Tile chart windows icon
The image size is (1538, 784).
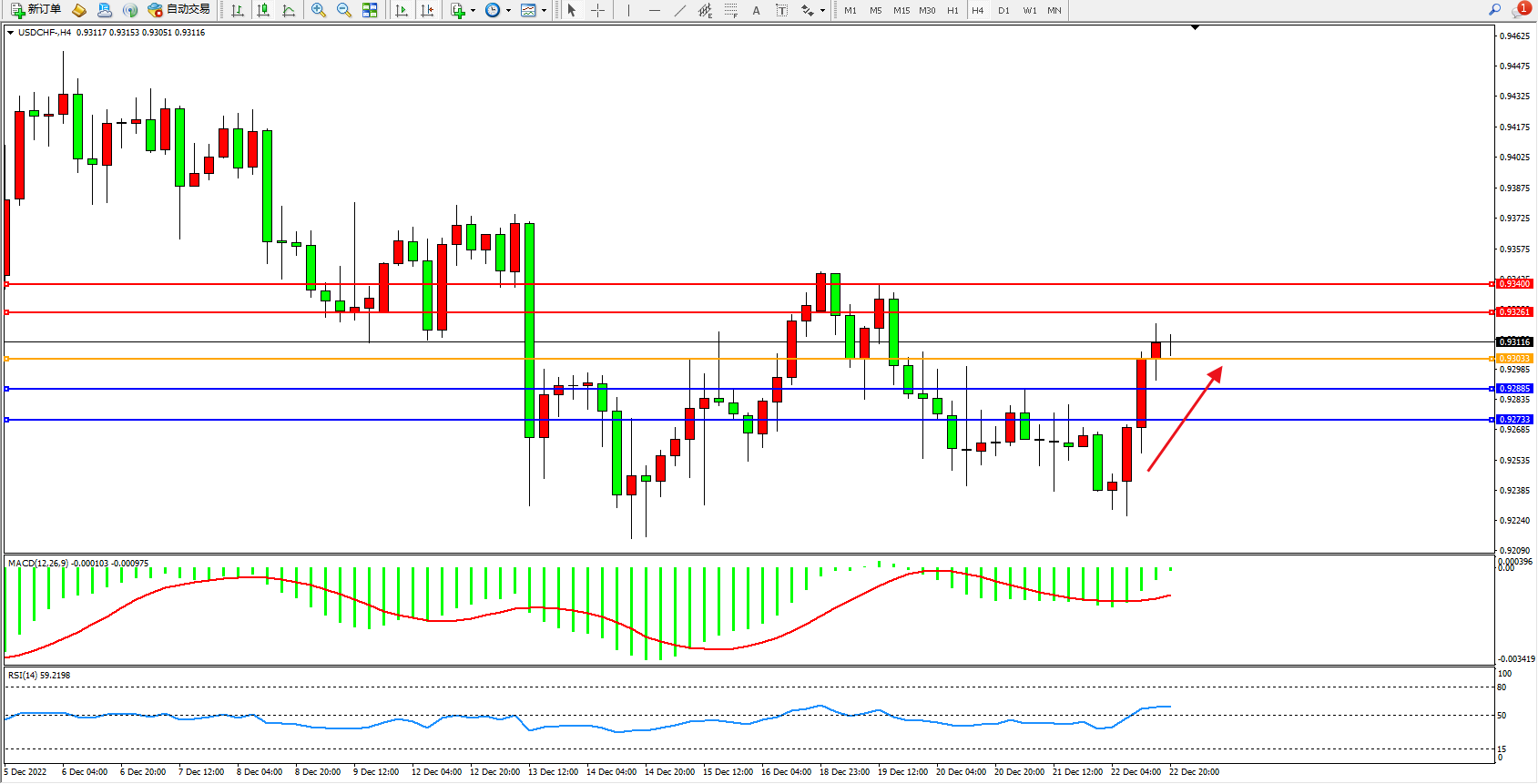coord(370,10)
